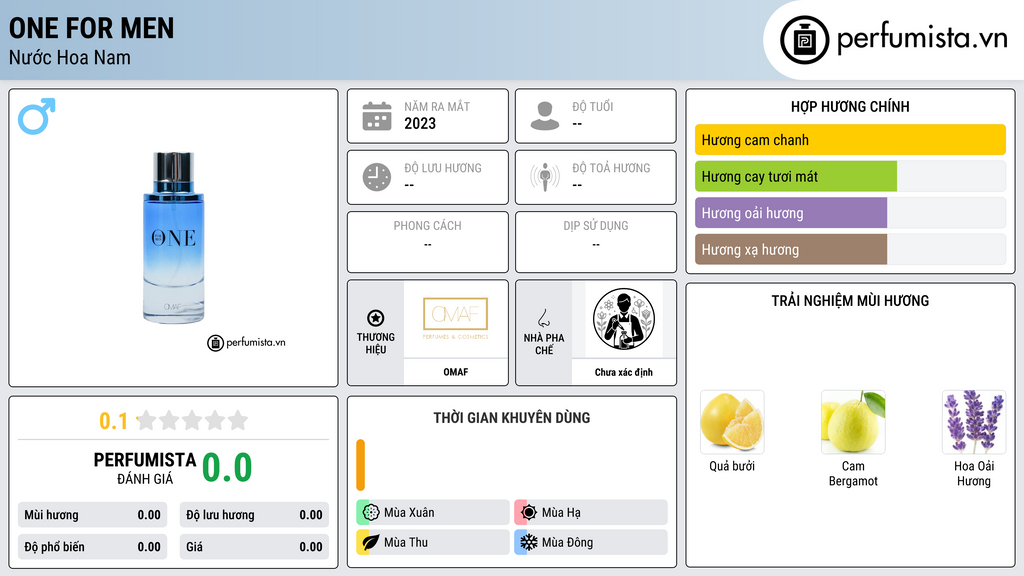This screenshot has width=1024, height=576.
Task: Click the clock icon beside Độ lưu hương
Action: pos(377,177)
